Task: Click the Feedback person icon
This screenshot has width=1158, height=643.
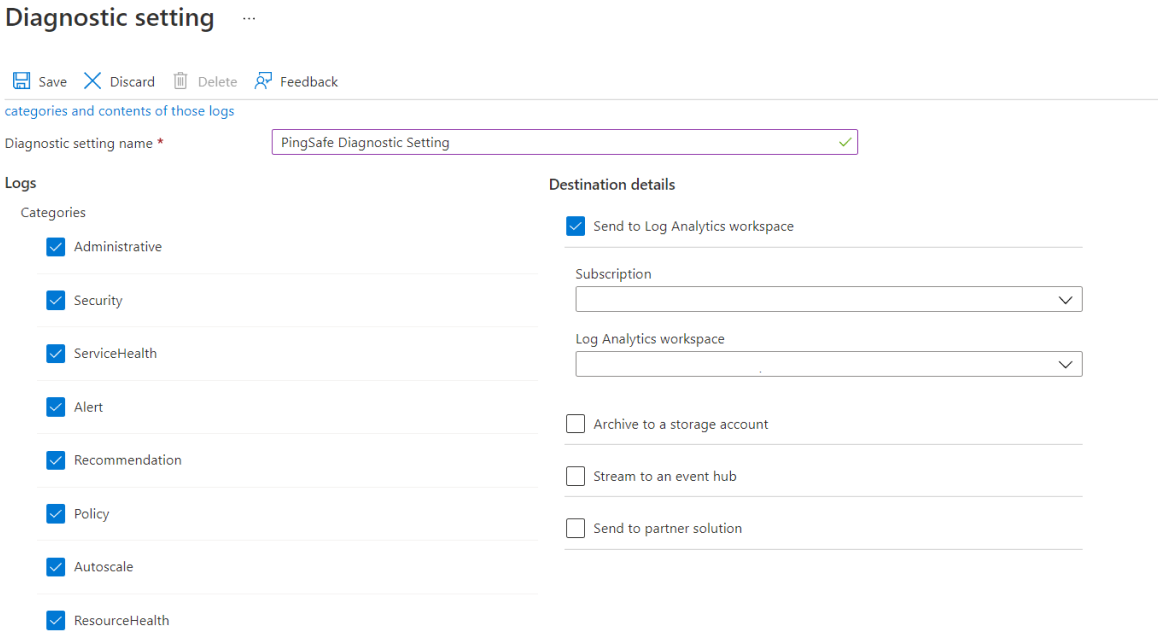Action: coord(263,81)
